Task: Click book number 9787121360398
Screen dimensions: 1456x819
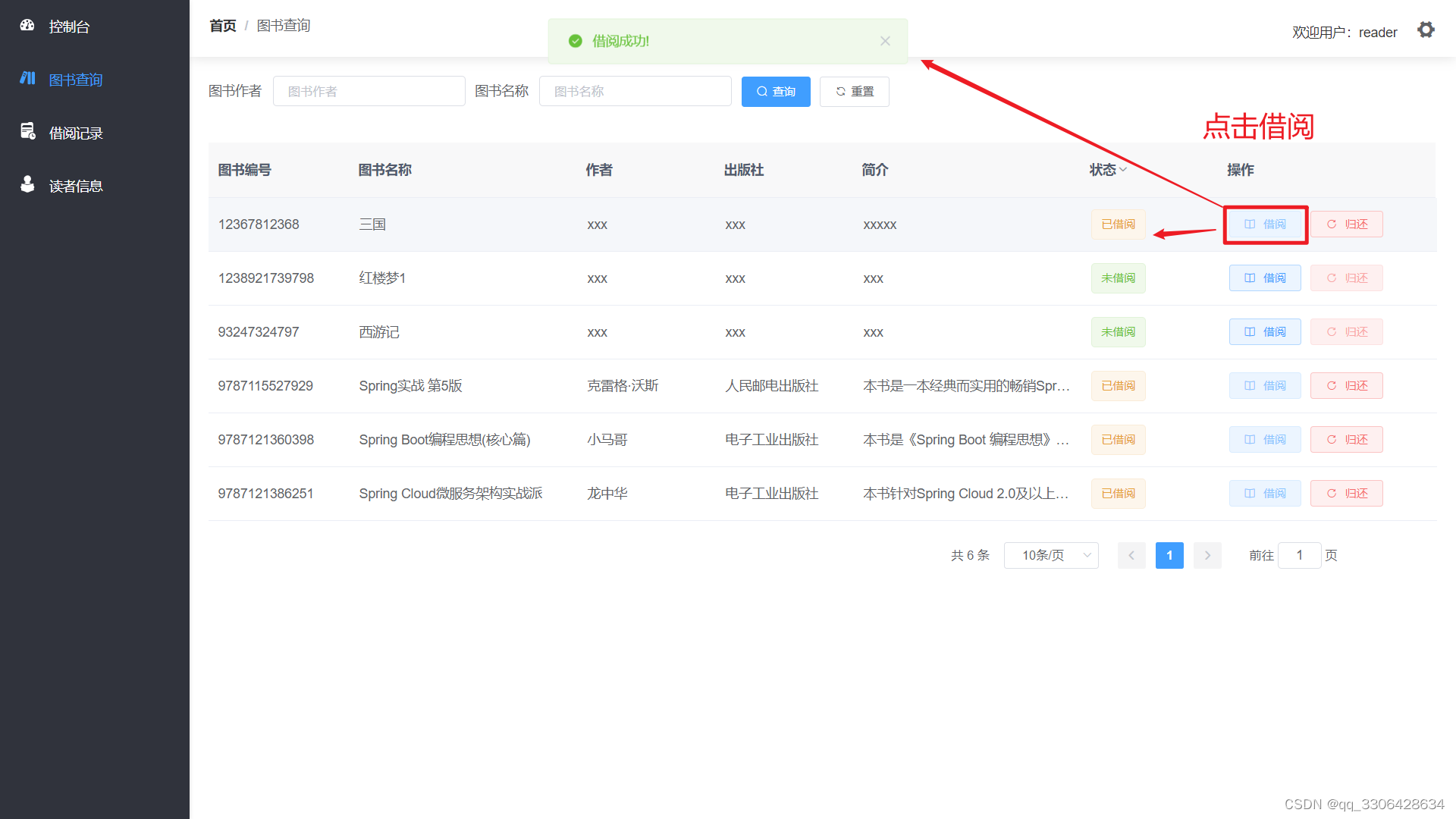Action: click(266, 440)
